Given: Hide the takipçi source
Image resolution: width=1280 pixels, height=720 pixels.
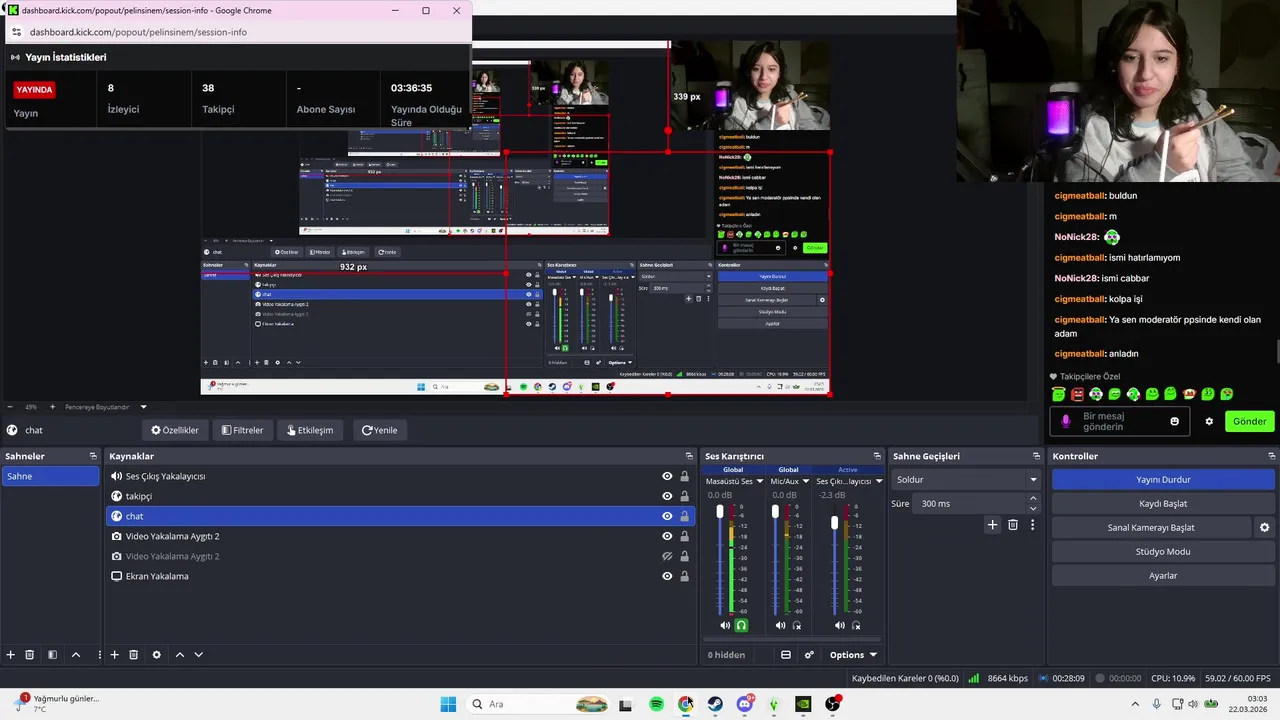Looking at the screenshot, I should tap(667, 496).
